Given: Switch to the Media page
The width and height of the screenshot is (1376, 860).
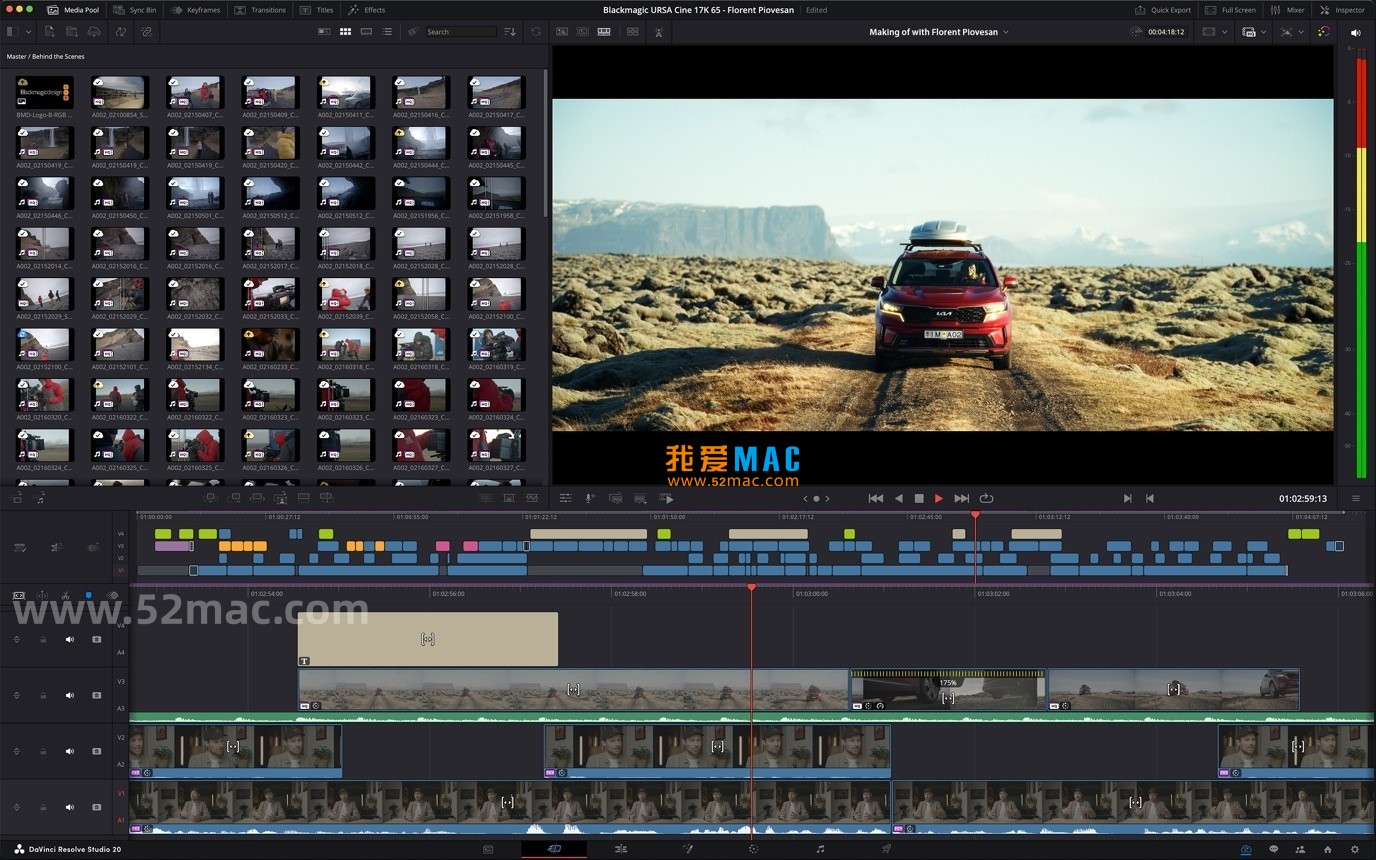Looking at the screenshot, I should (x=487, y=848).
